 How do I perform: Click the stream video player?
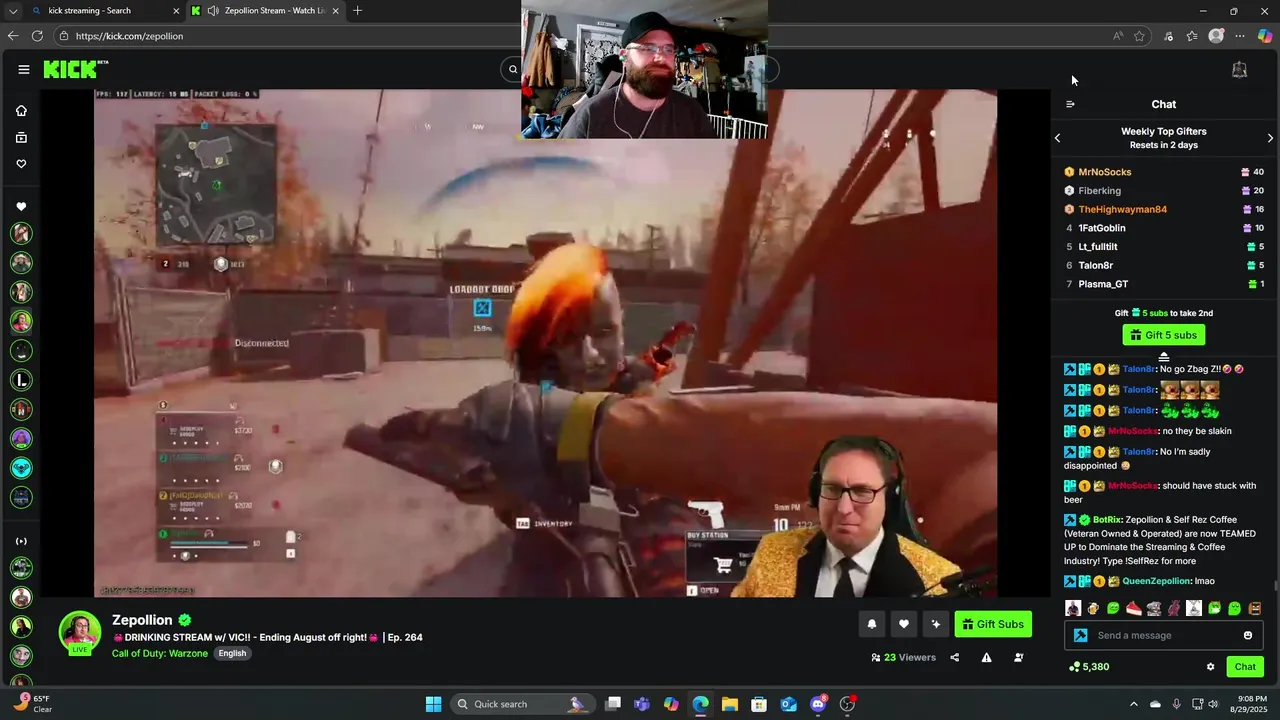545,343
